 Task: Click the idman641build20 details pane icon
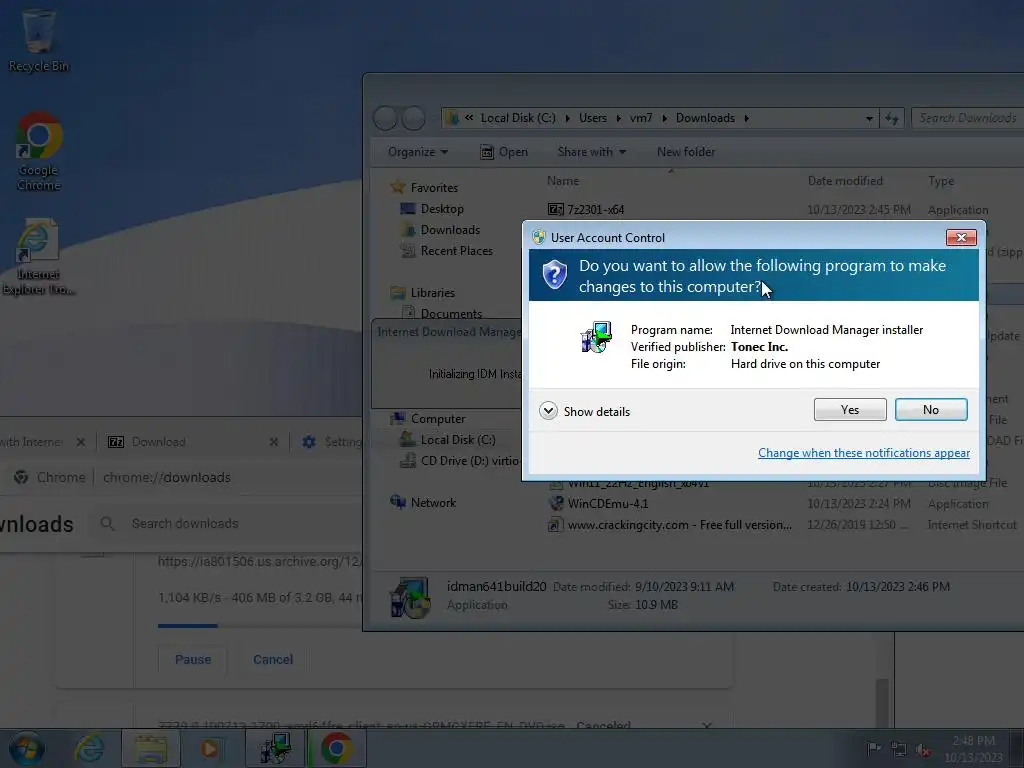(409, 598)
